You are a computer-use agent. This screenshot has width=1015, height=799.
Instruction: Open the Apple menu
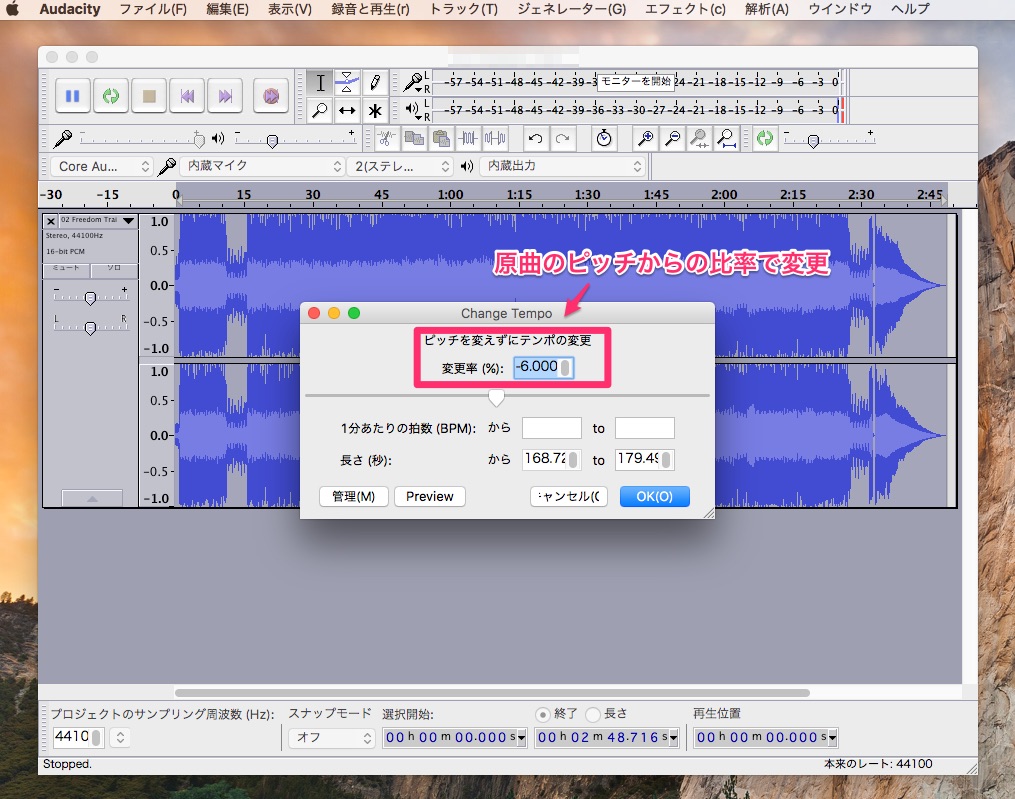click(x=13, y=9)
